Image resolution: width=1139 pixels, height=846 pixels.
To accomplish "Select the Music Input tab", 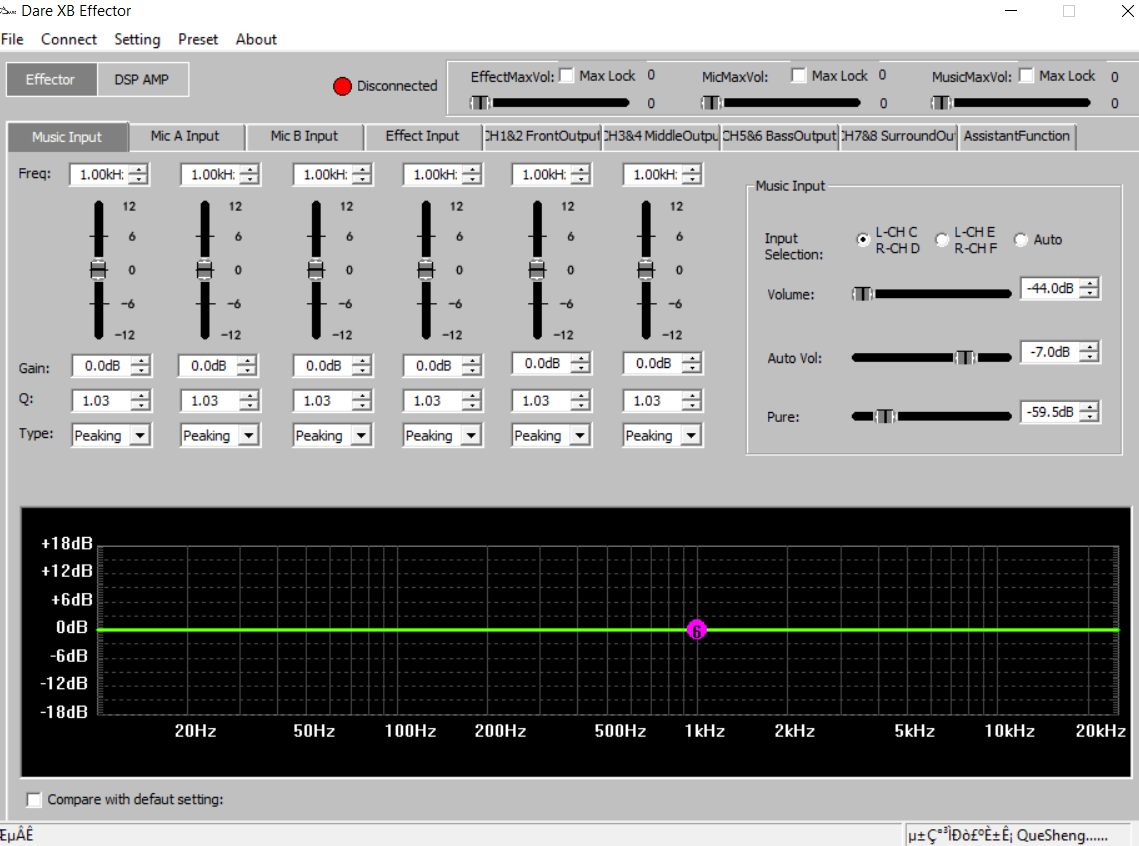I will [68, 137].
